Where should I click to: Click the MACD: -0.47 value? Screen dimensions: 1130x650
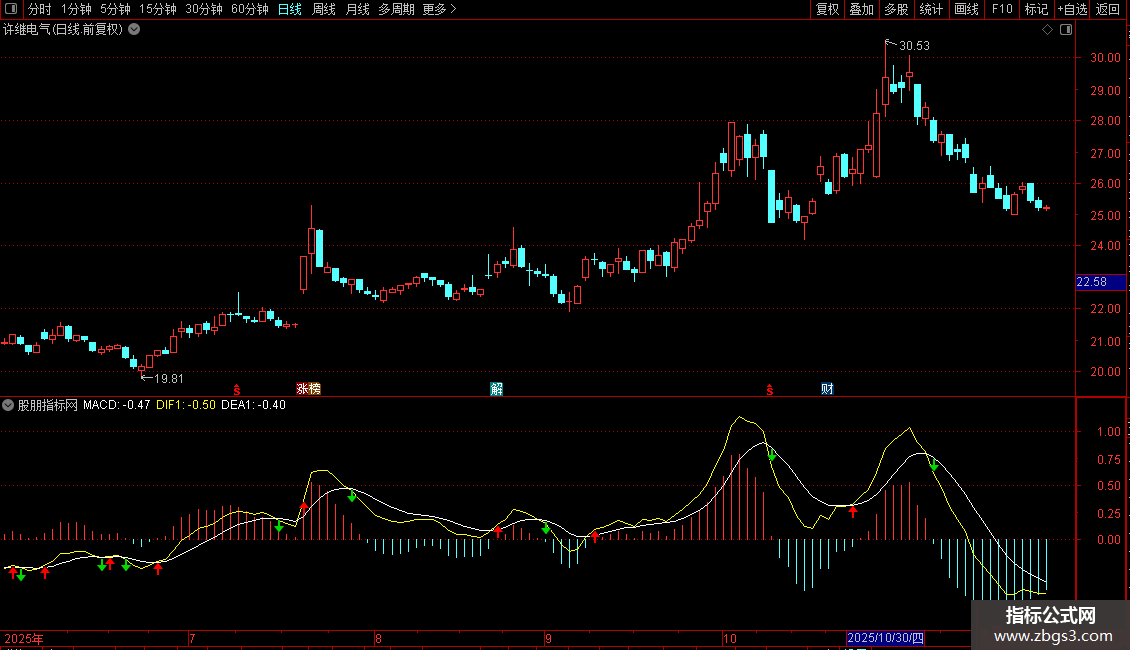117,405
